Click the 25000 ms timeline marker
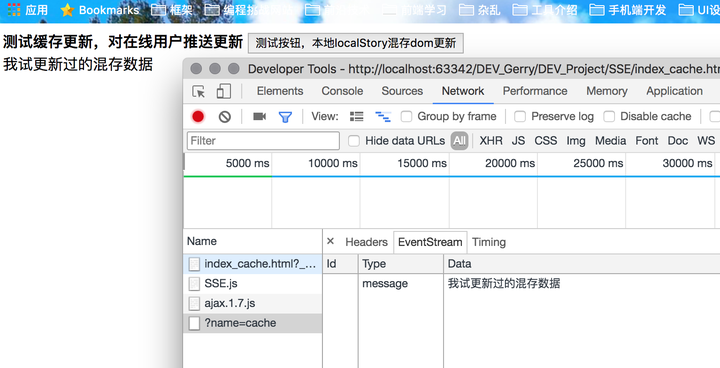This screenshot has height=368, width=720. tap(598, 163)
